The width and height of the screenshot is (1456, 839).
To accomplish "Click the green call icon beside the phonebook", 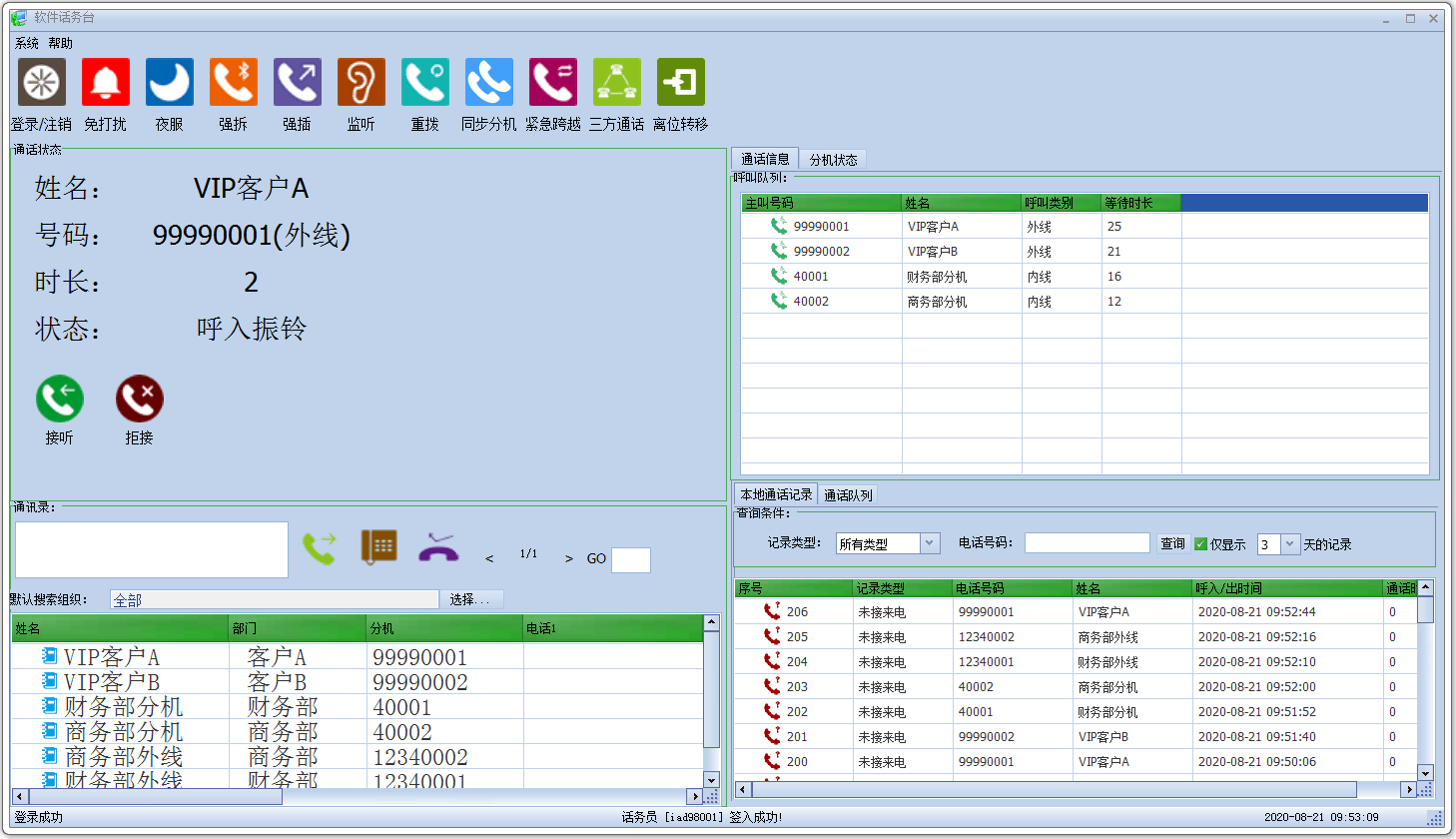I will point(321,547).
